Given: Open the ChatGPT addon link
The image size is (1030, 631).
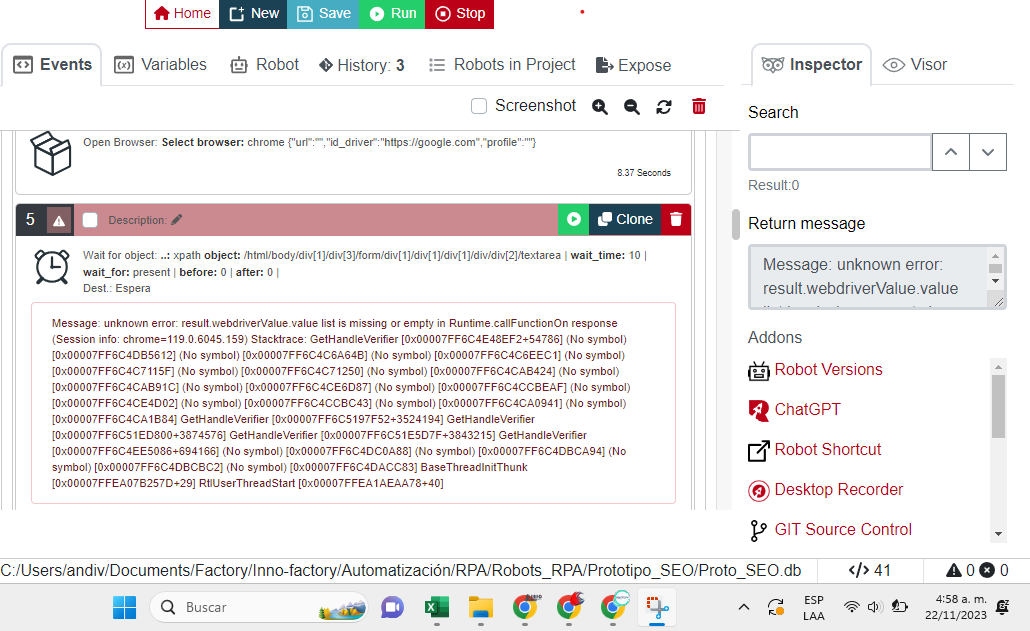Looking at the screenshot, I should pyautogui.click(x=807, y=409).
